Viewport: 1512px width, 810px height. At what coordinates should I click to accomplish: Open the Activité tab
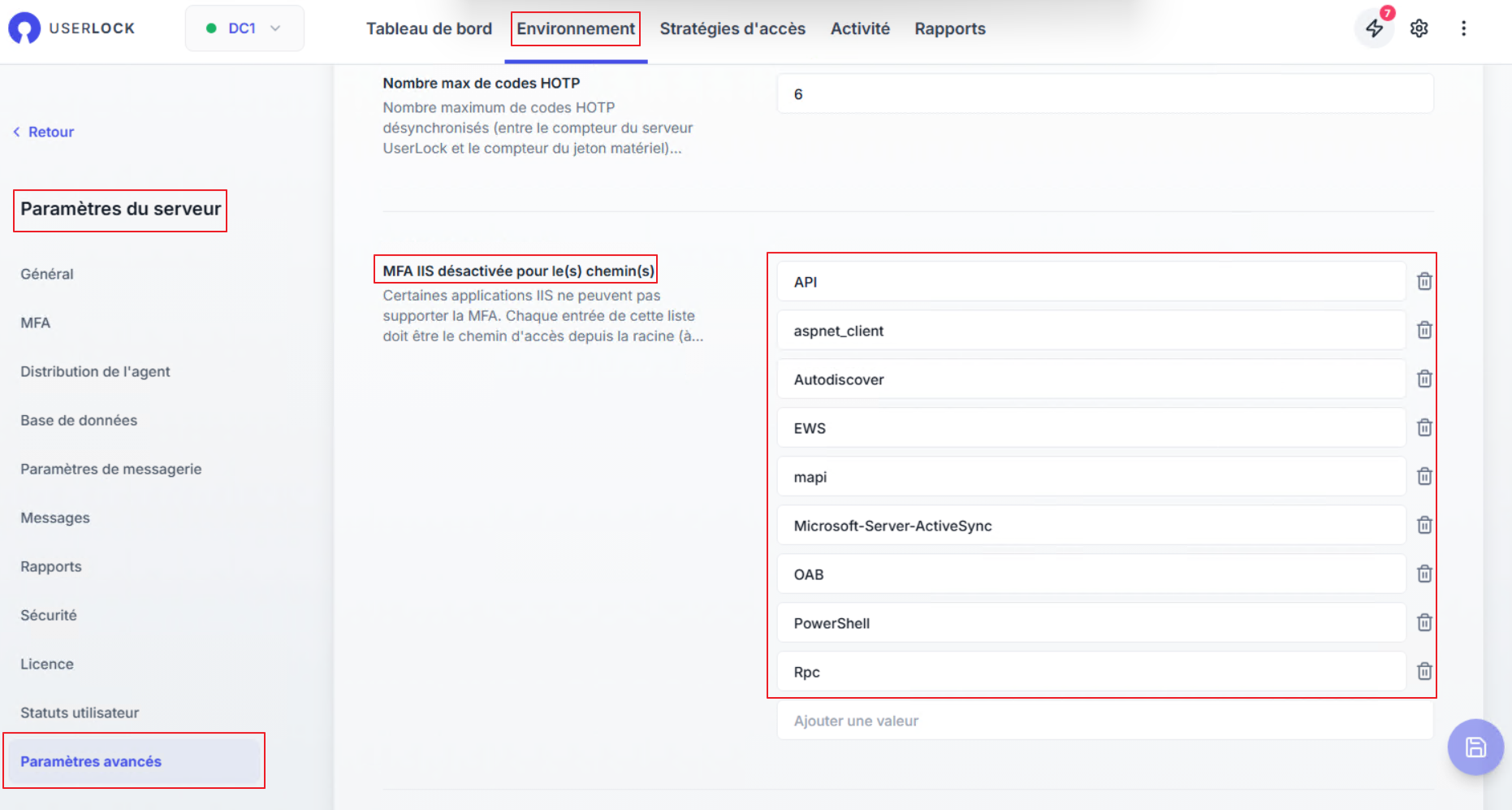click(860, 28)
